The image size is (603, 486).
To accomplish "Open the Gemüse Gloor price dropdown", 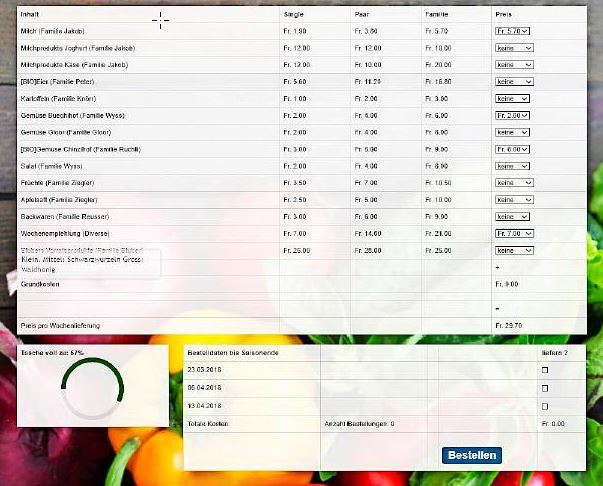I will [512, 132].
